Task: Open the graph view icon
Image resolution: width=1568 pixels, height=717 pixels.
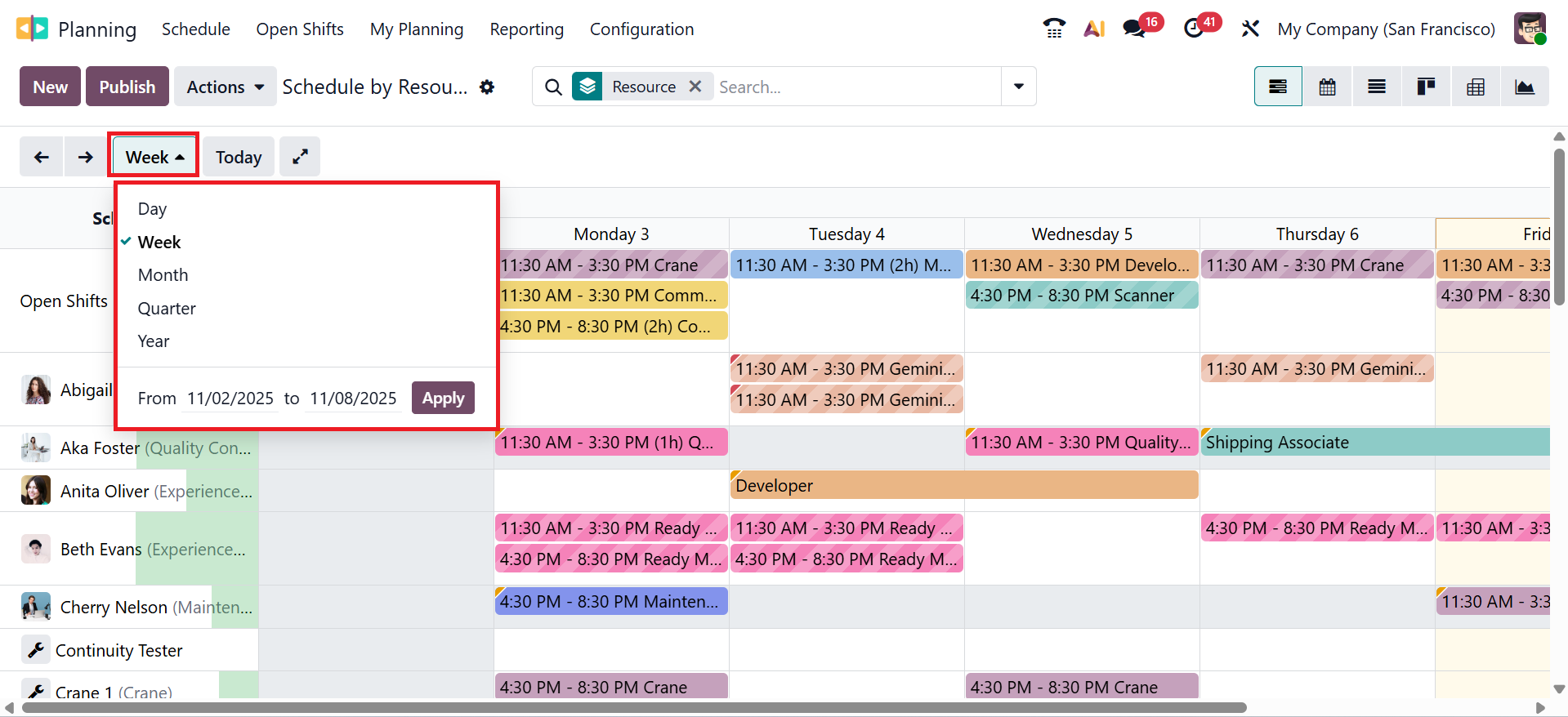Action: (1525, 87)
